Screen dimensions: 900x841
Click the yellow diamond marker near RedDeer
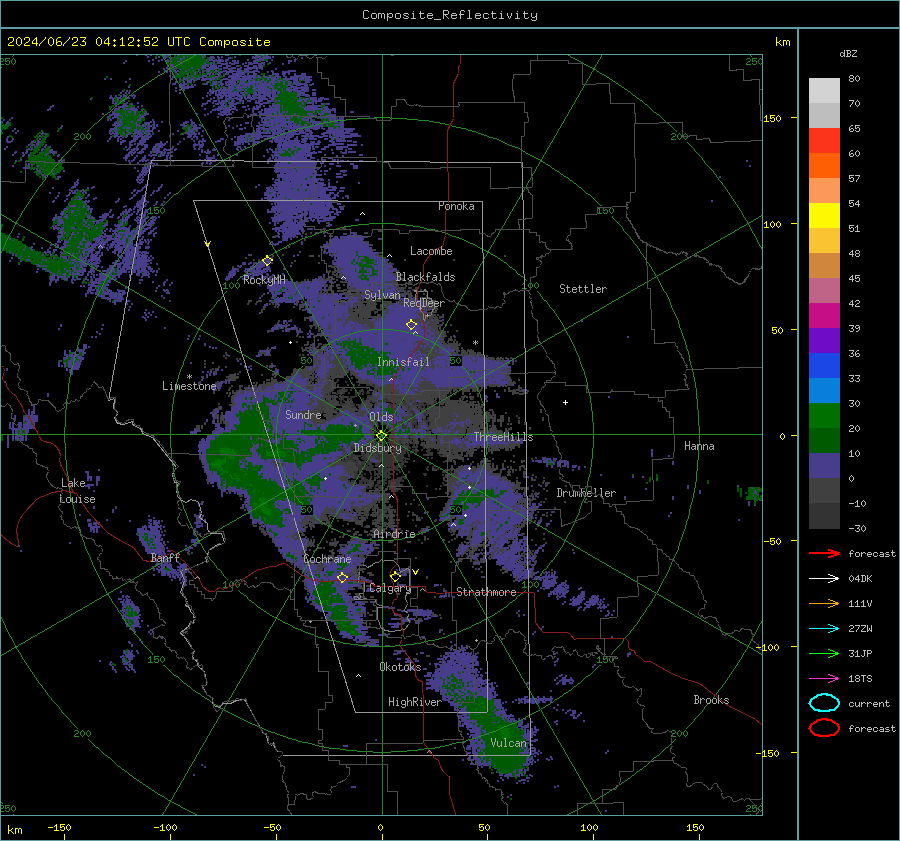411,324
